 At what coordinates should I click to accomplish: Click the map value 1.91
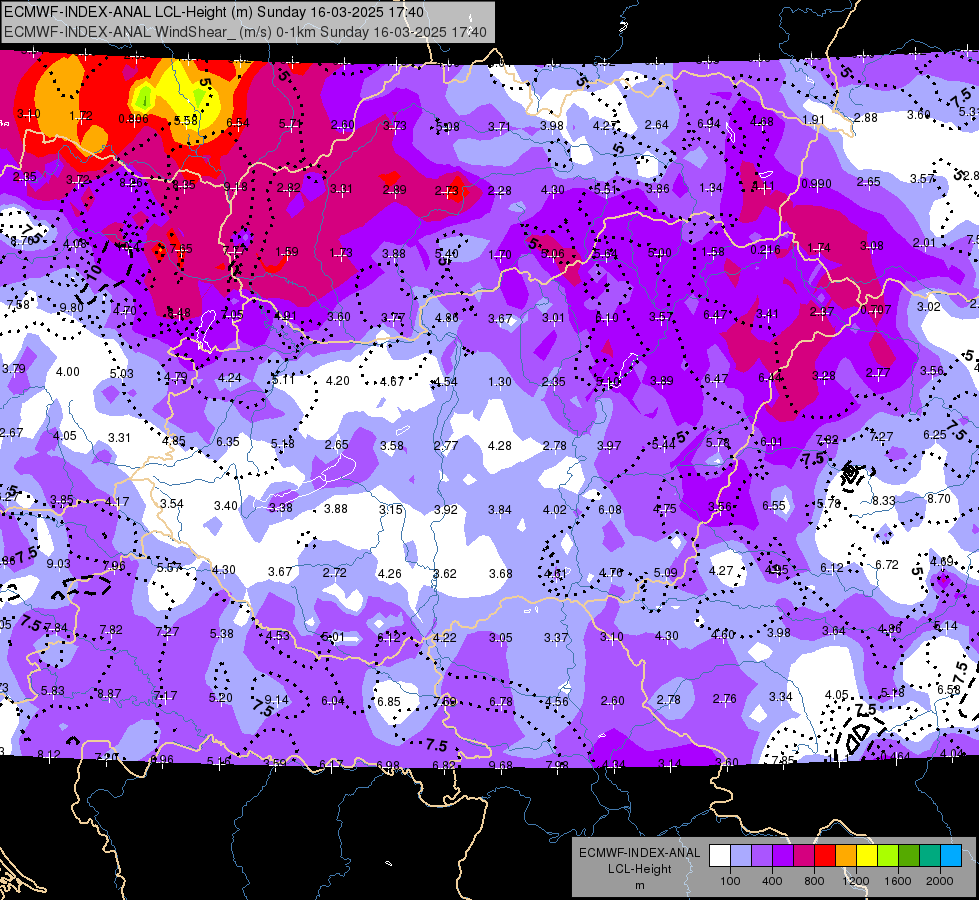pos(814,121)
